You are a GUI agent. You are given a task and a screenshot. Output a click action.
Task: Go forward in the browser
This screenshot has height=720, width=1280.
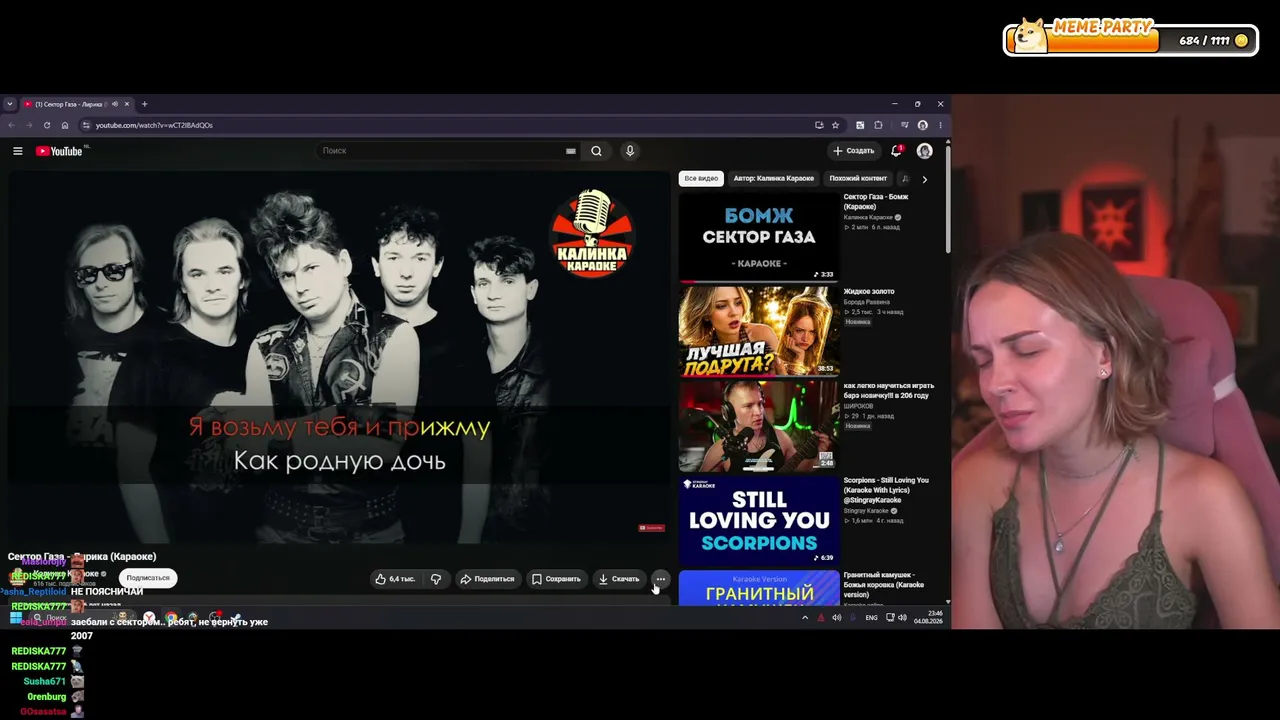tap(29, 125)
